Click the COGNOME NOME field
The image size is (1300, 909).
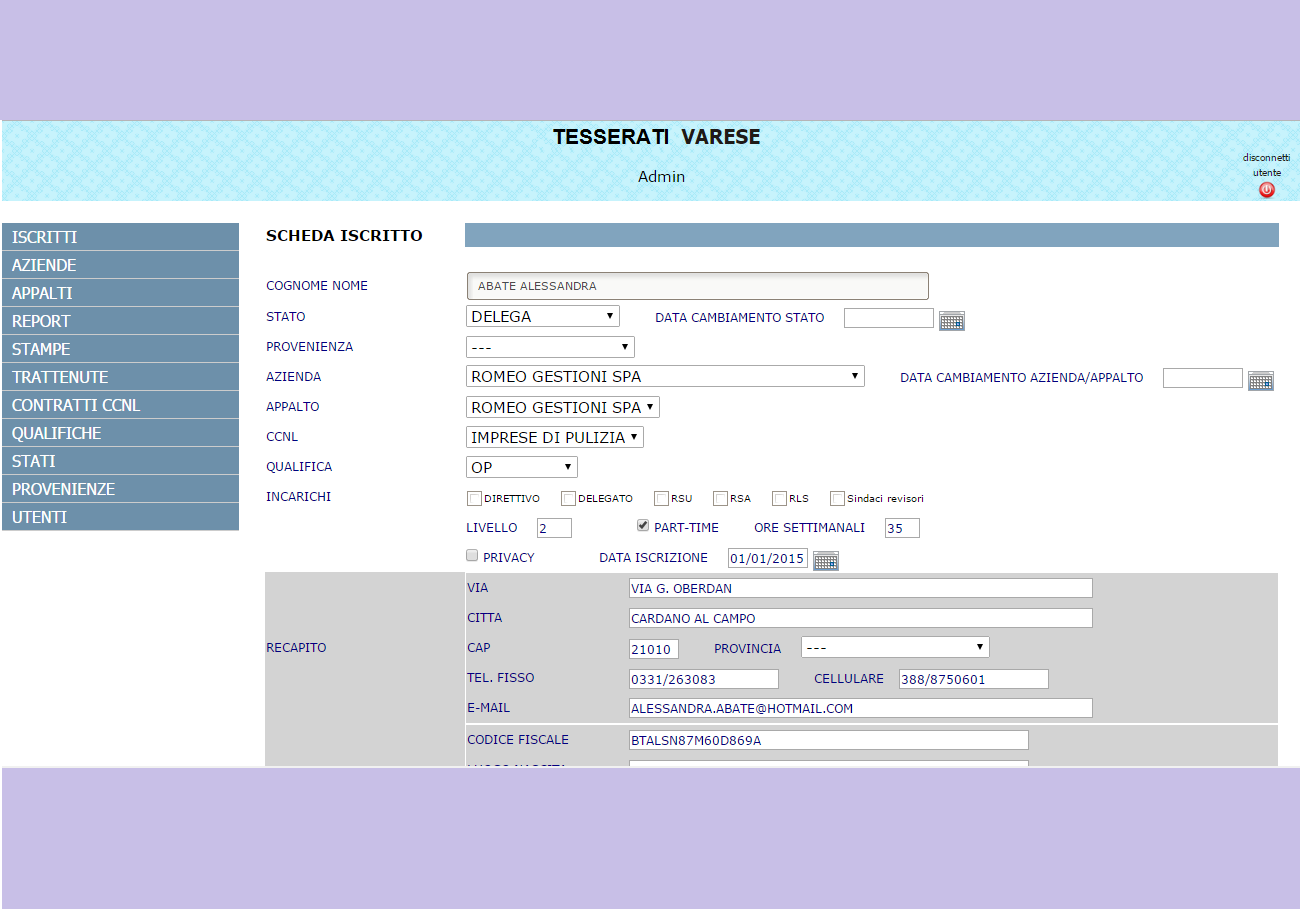point(698,286)
